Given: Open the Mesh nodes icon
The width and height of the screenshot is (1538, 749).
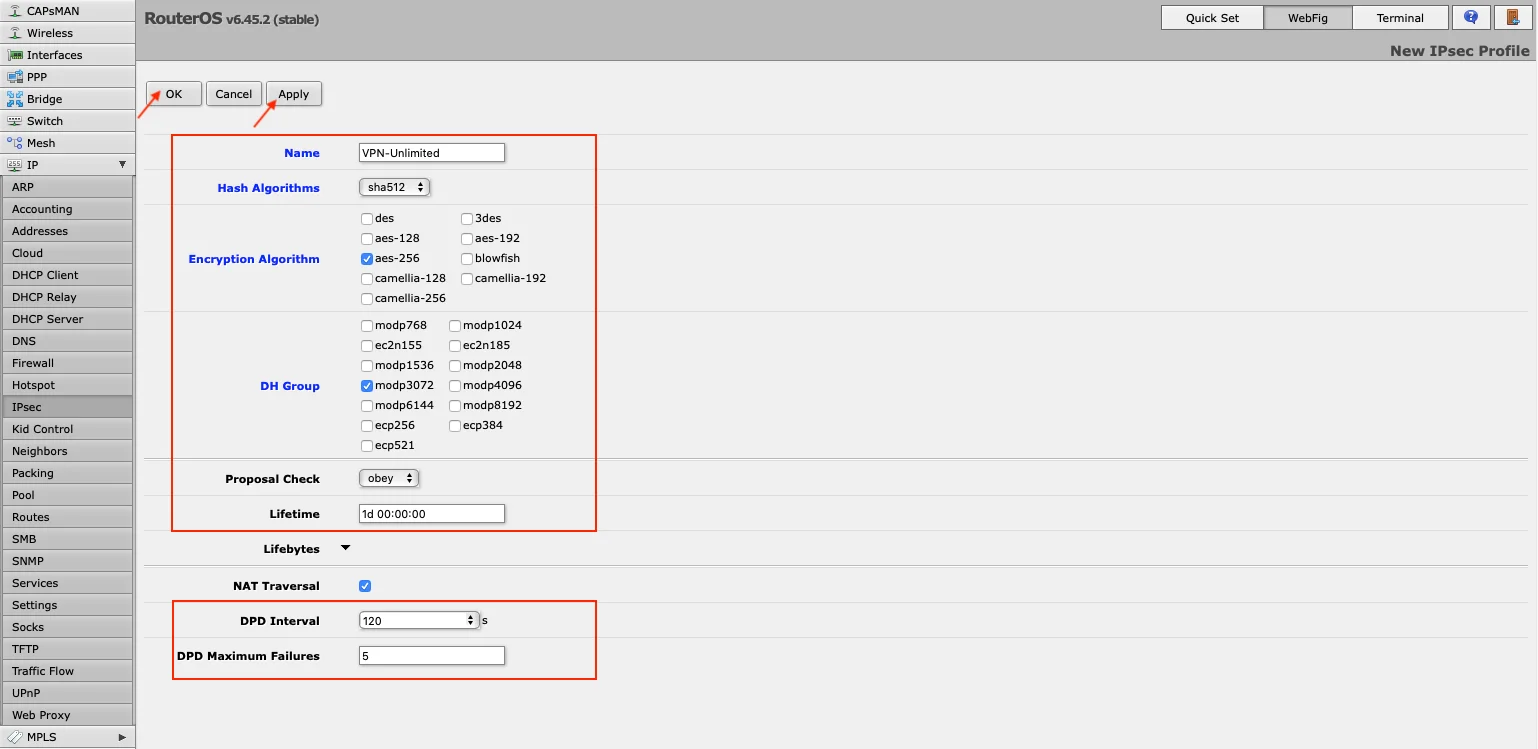Looking at the screenshot, I should 15,143.
